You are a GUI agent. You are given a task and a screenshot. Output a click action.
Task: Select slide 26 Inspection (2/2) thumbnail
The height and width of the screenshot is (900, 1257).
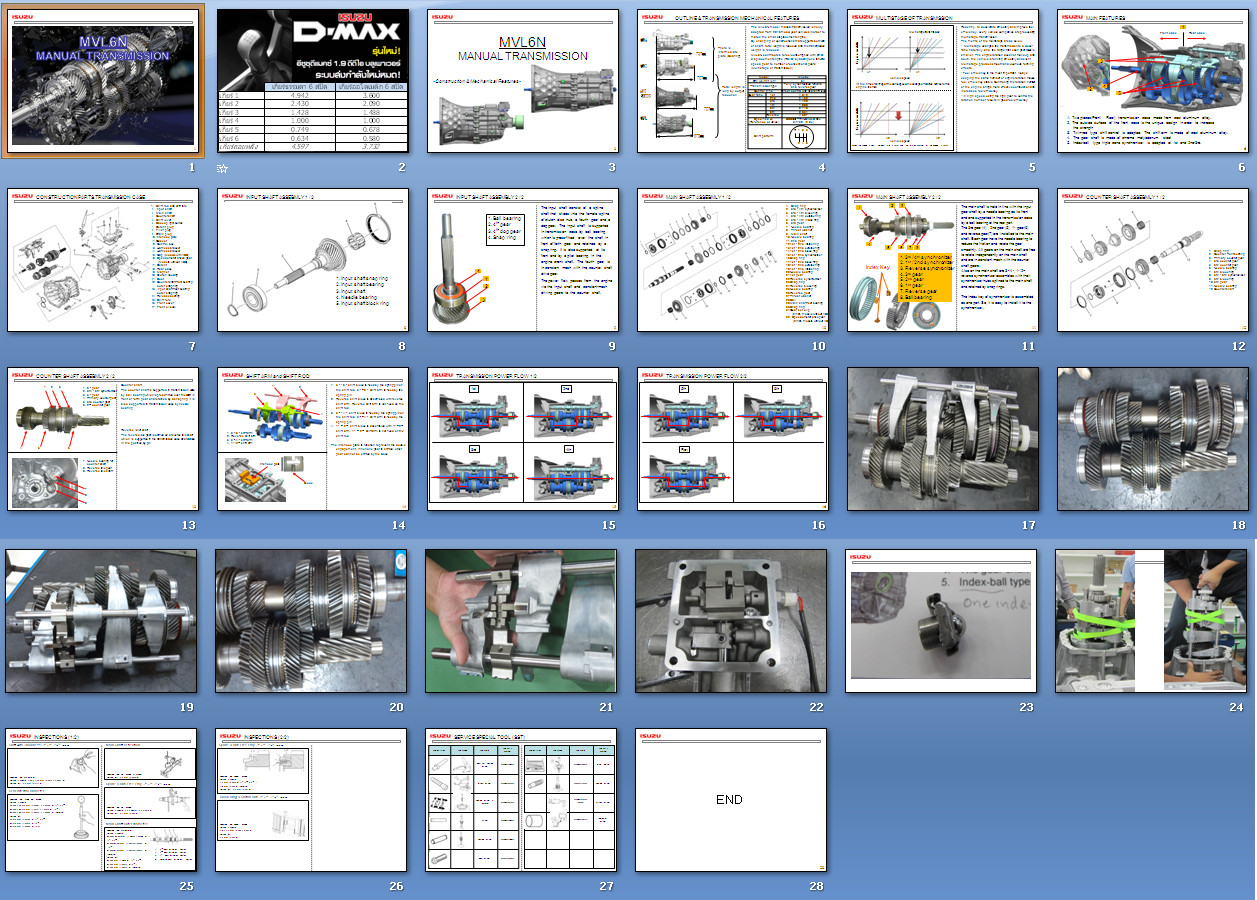coord(311,800)
